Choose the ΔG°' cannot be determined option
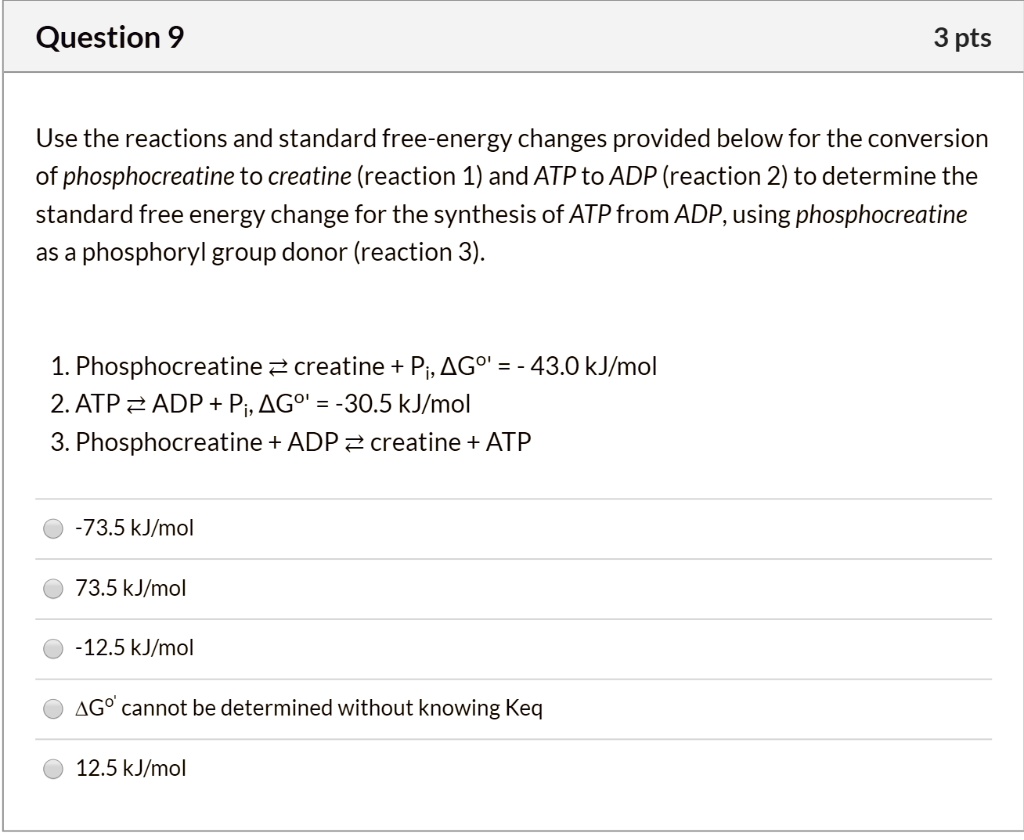1024x840 pixels. pyautogui.click(x=52, y=708)
